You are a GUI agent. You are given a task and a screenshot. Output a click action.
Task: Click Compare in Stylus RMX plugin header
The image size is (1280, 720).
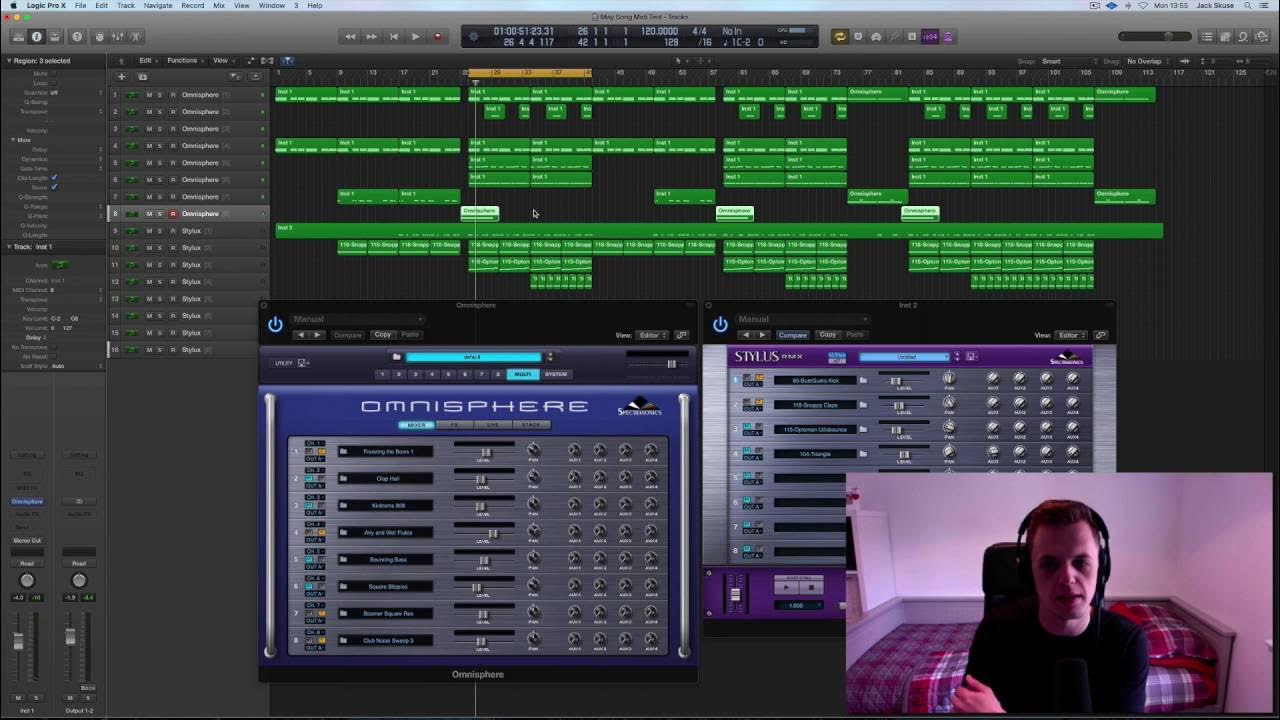[792, 335]
